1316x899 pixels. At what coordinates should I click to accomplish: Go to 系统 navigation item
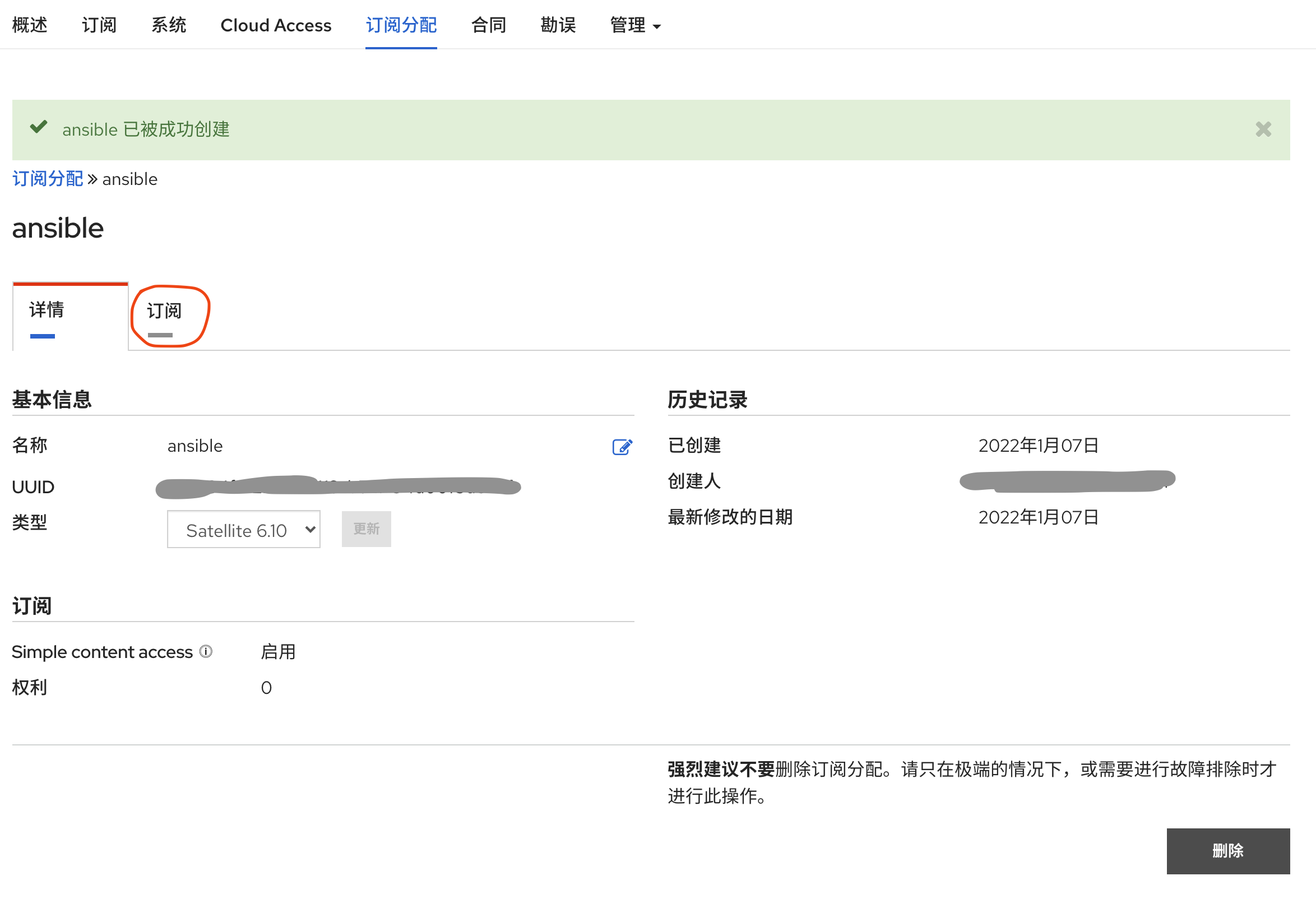point(168,25)
